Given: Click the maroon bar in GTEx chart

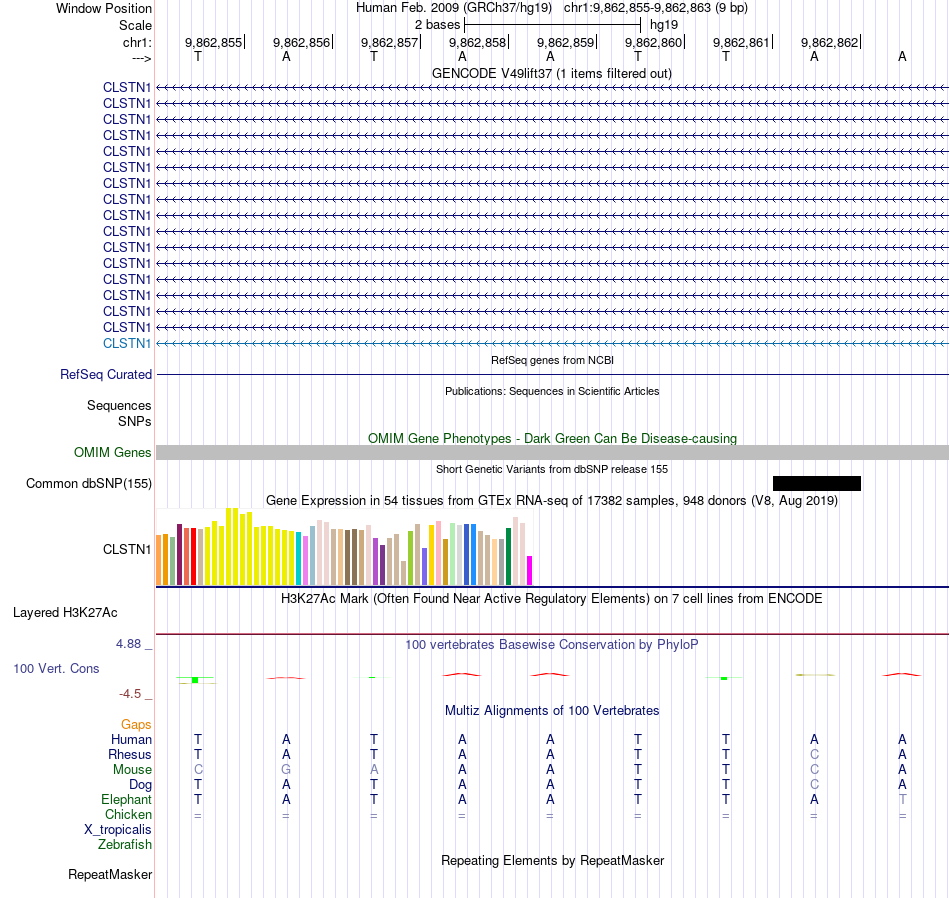Looking at the screenshot, I should tap(179, 554).
